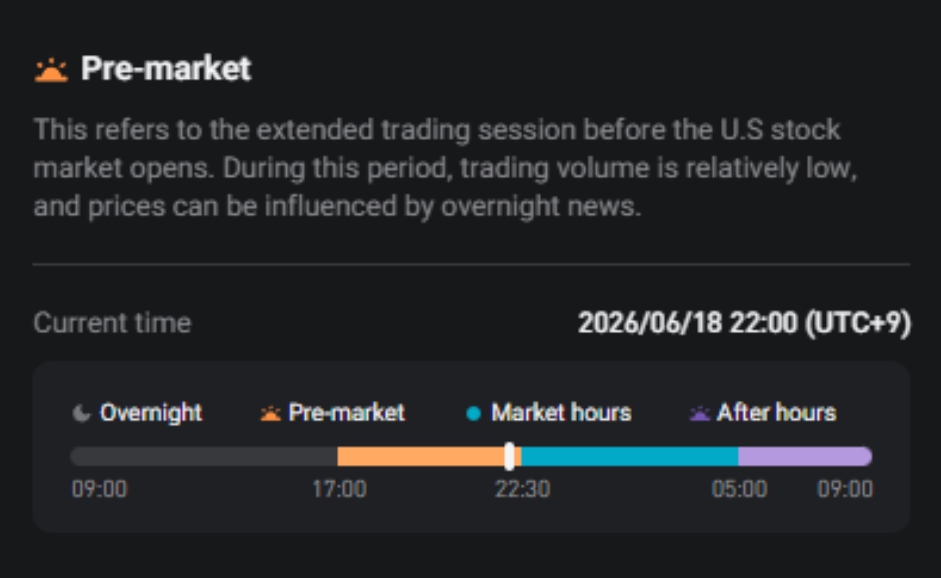Viewport: 941px width, 578px height.
Task: Click the 22:30 time label
Action: coord(522,489)
